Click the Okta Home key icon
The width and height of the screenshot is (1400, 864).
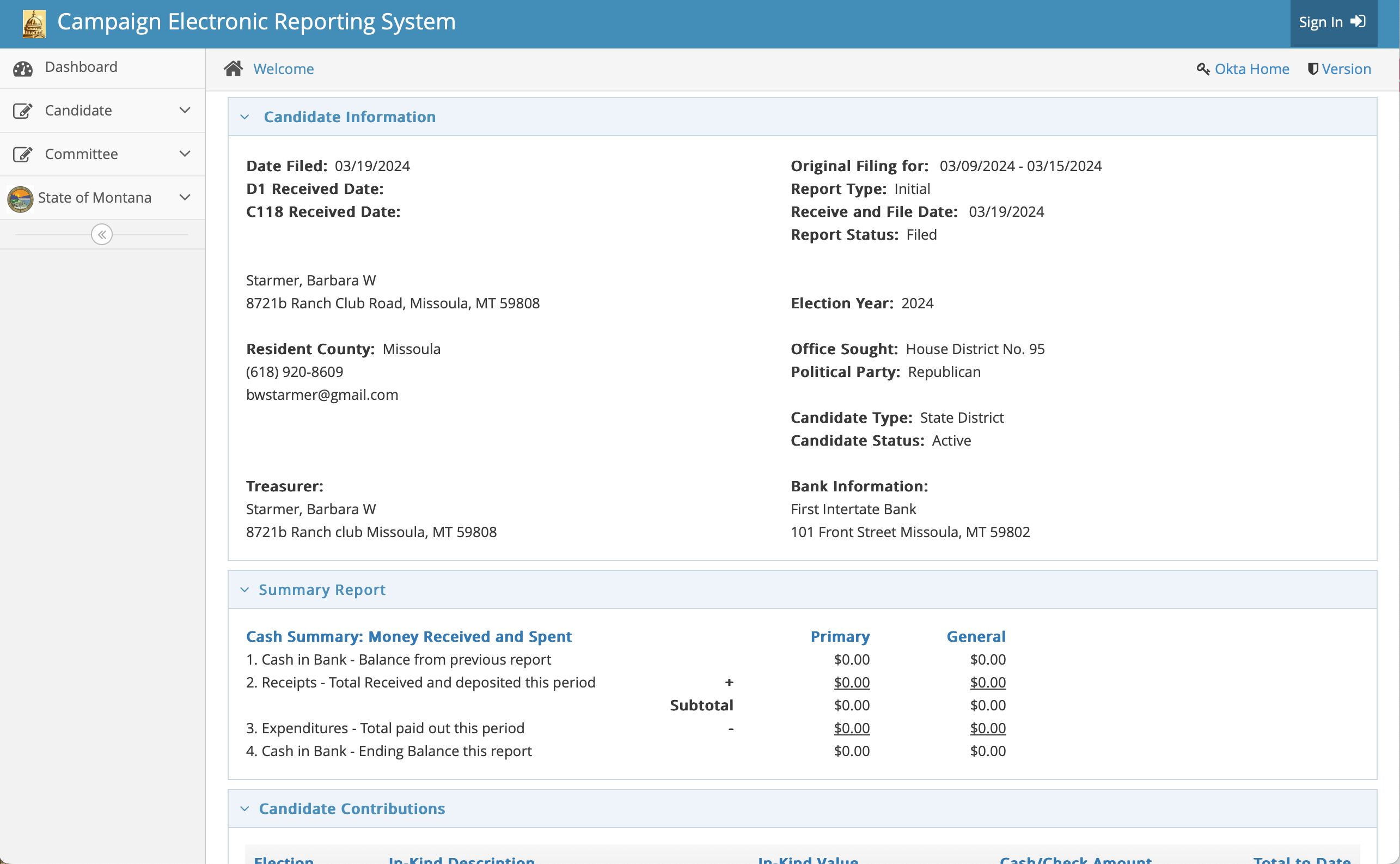(x=1202, y=69)
